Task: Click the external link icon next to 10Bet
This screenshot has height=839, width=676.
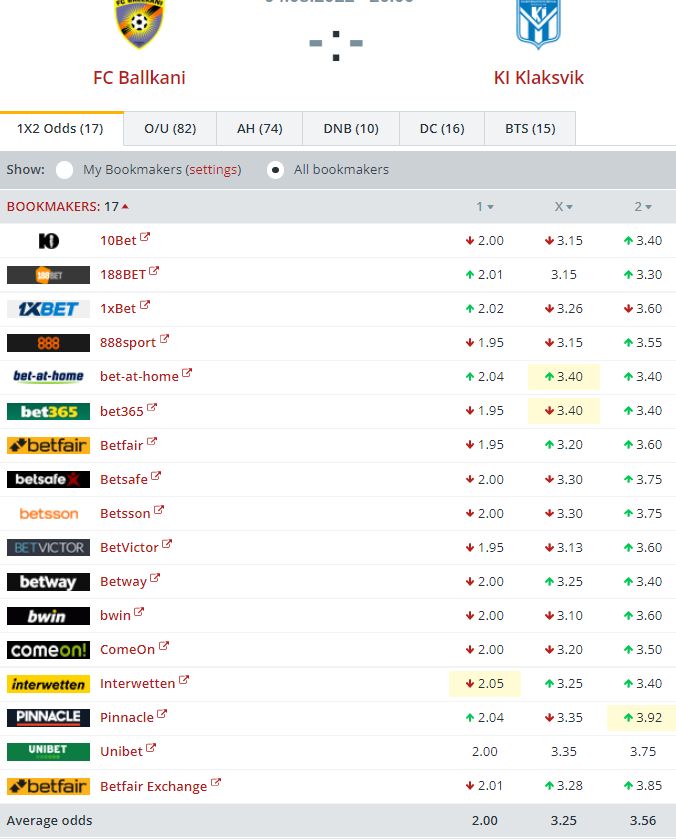Action: pyautogui.click(x=145, y=237)
